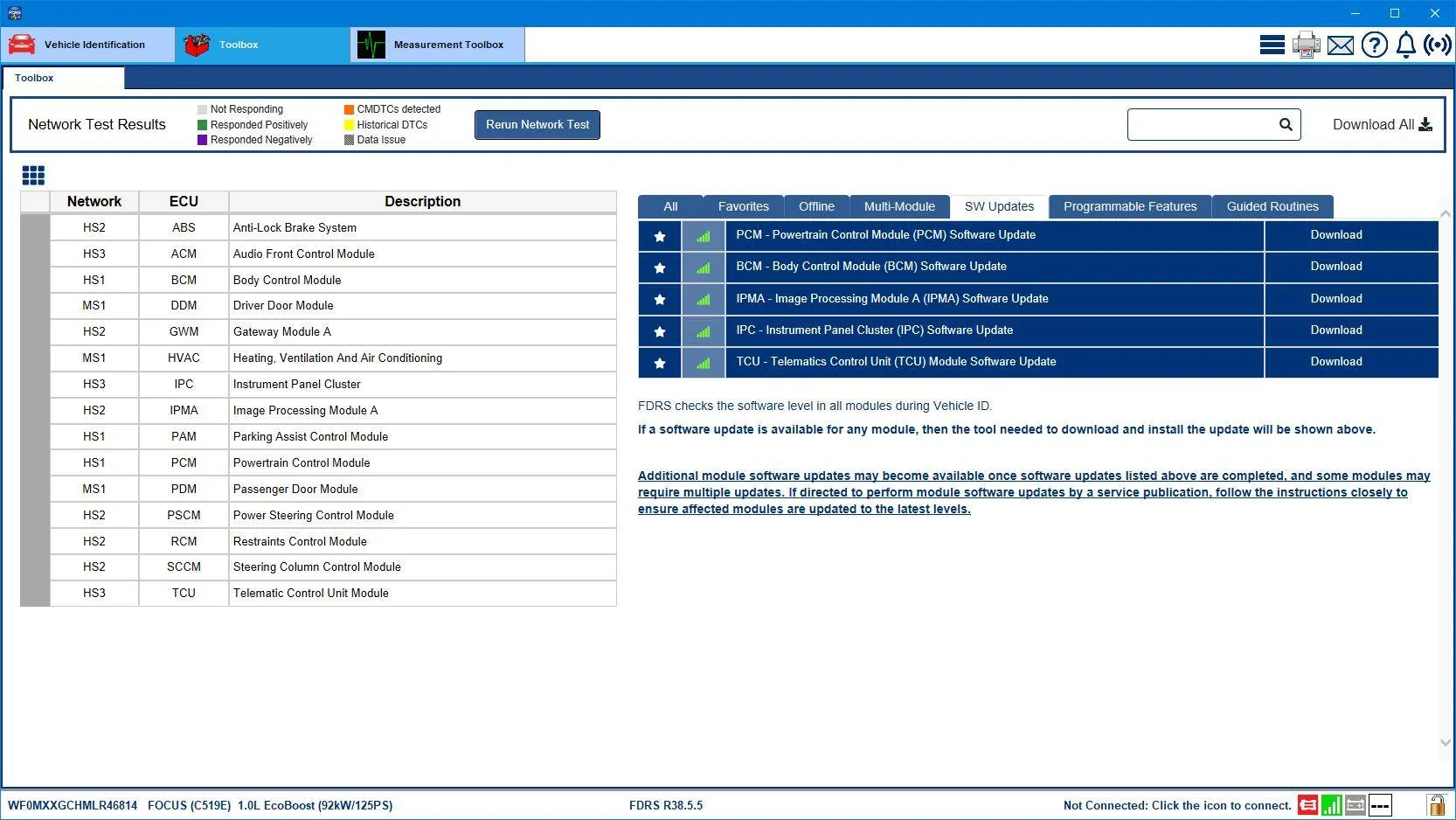Screen dimensions: 1456x820
Task: Click the Download All link
Action: tap(1382, 124)
